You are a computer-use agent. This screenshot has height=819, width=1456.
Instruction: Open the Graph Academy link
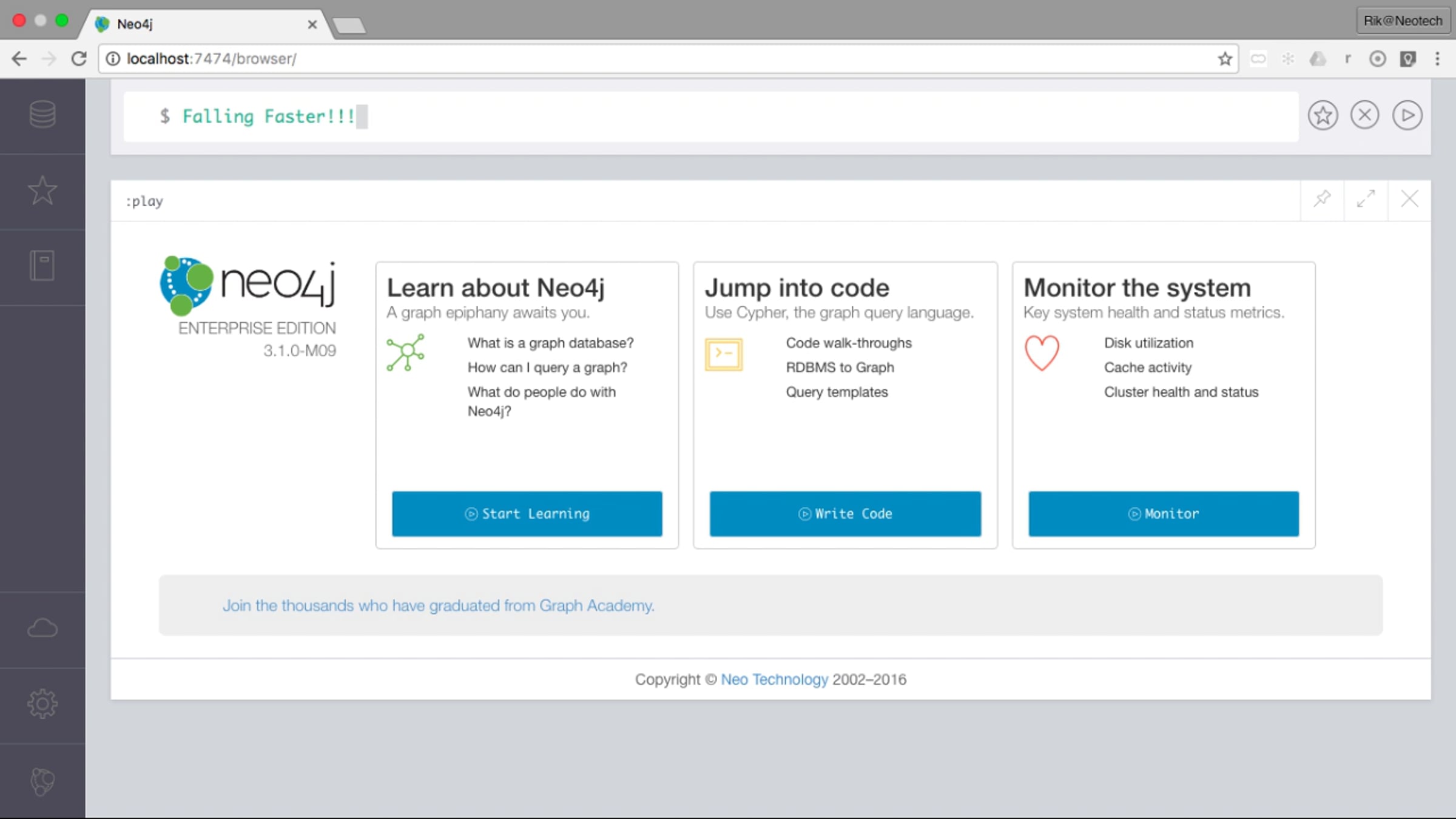(438, 605)
